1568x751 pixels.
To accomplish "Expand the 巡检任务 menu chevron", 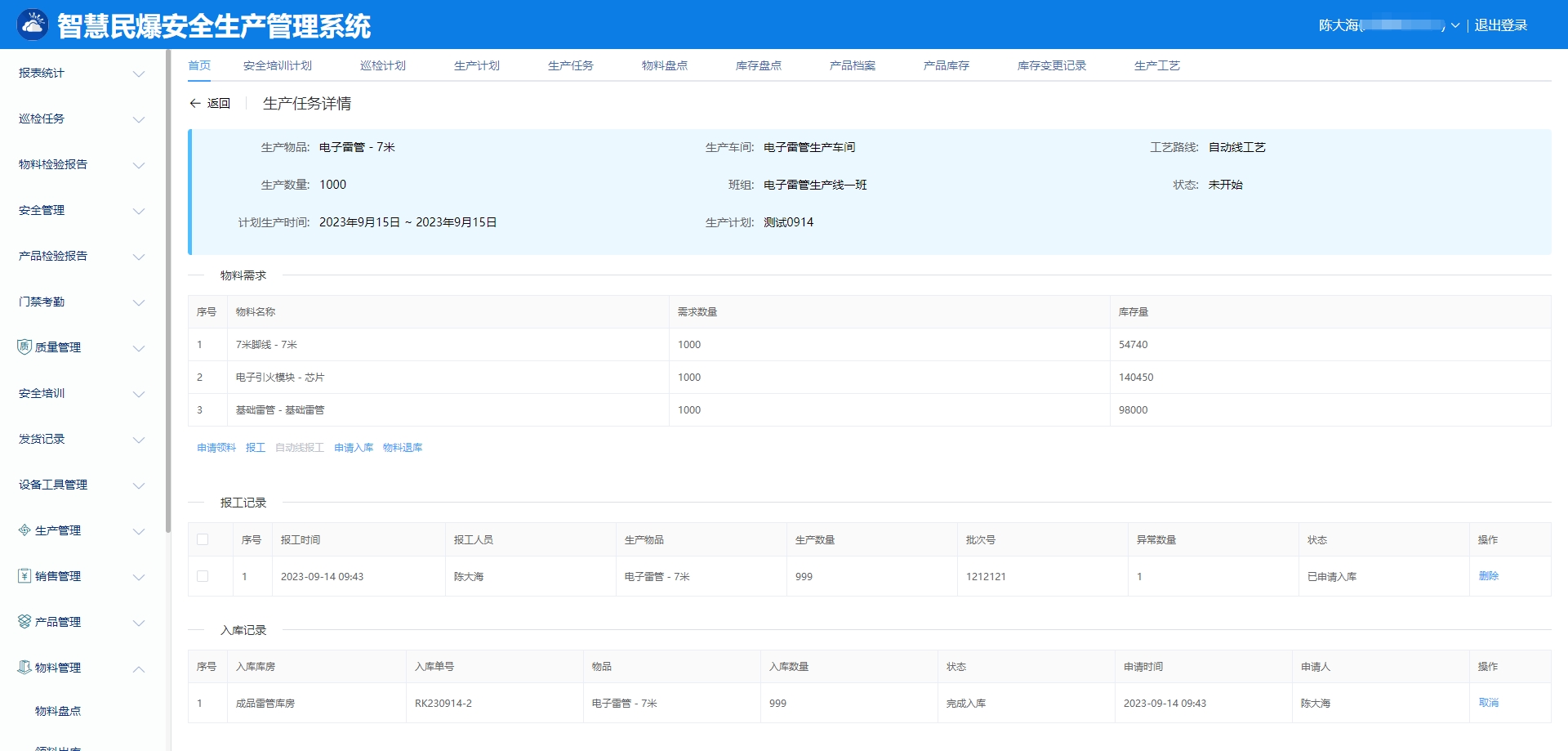I will point(139,119).
